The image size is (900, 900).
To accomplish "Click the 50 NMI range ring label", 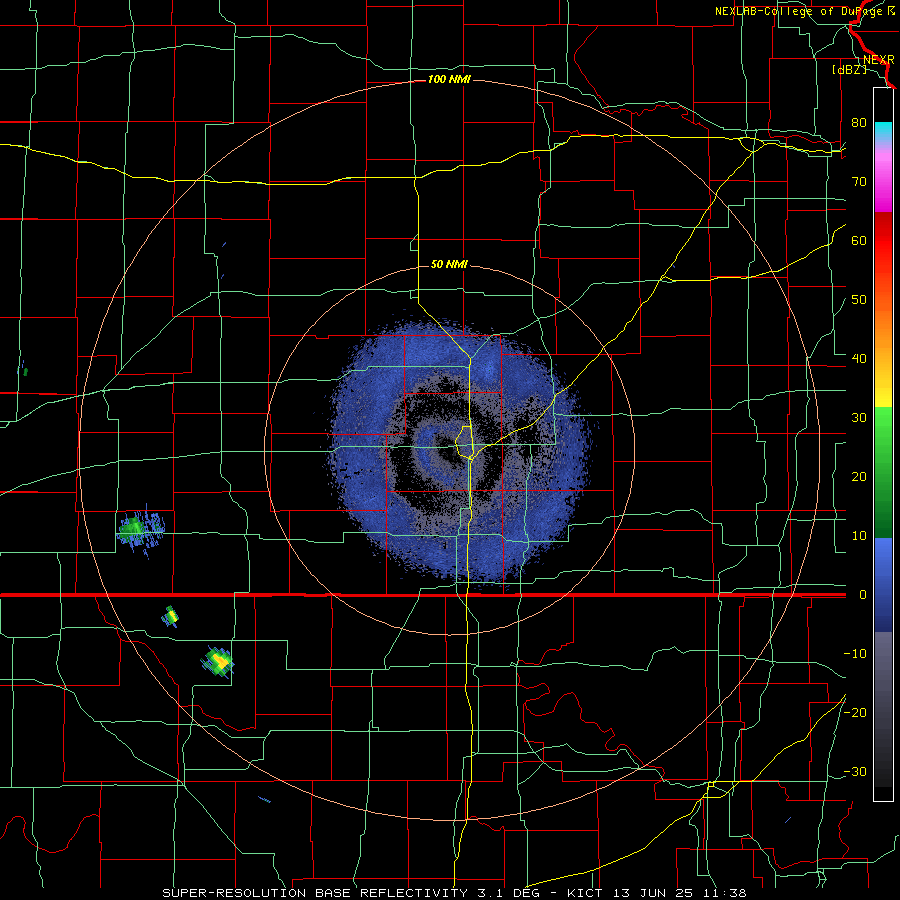I will [x=449, y=265].
